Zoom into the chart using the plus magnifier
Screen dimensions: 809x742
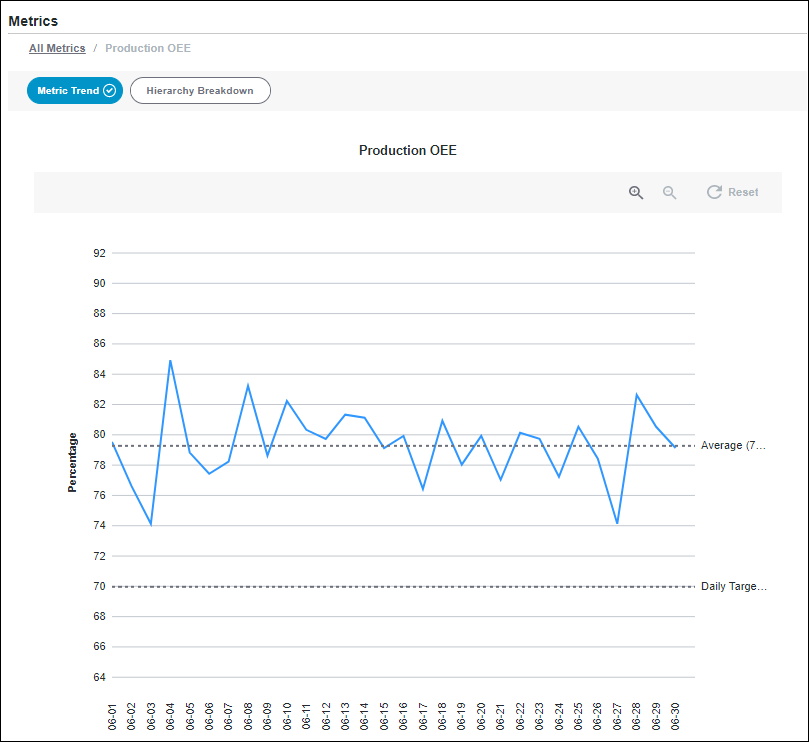point(636,192)
